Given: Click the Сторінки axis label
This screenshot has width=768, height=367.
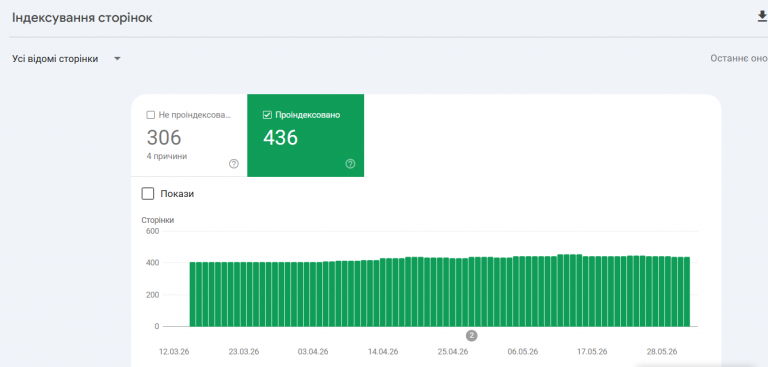Looking at the screenshot, I should (x=158, y=220).
